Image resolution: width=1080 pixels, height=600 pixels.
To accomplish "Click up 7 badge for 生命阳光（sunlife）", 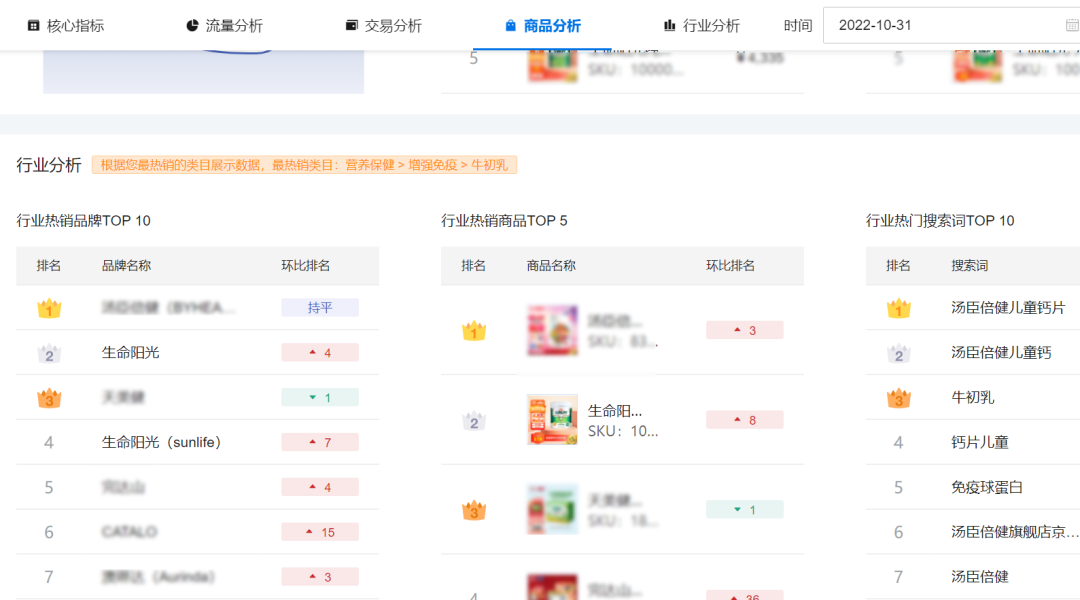I will coord(320,442).
